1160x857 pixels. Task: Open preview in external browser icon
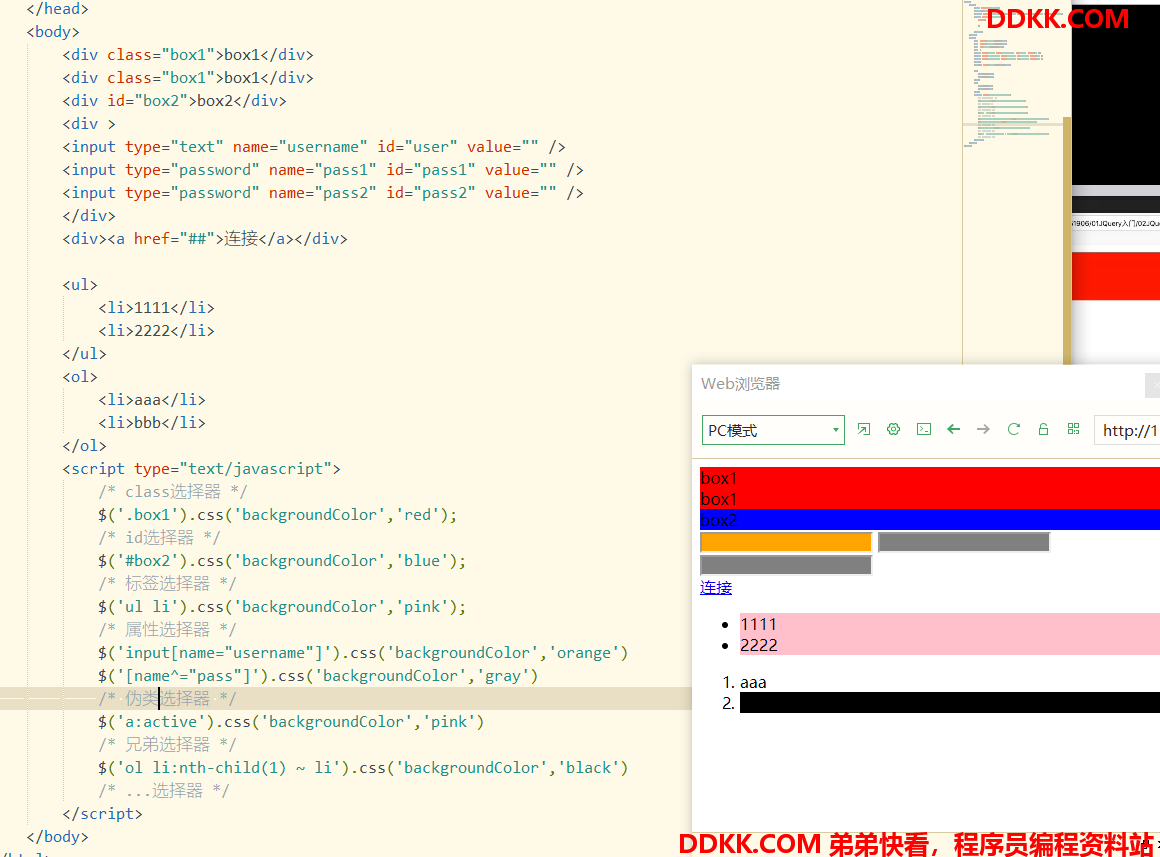pyautogui.click(x=863, y=429)
